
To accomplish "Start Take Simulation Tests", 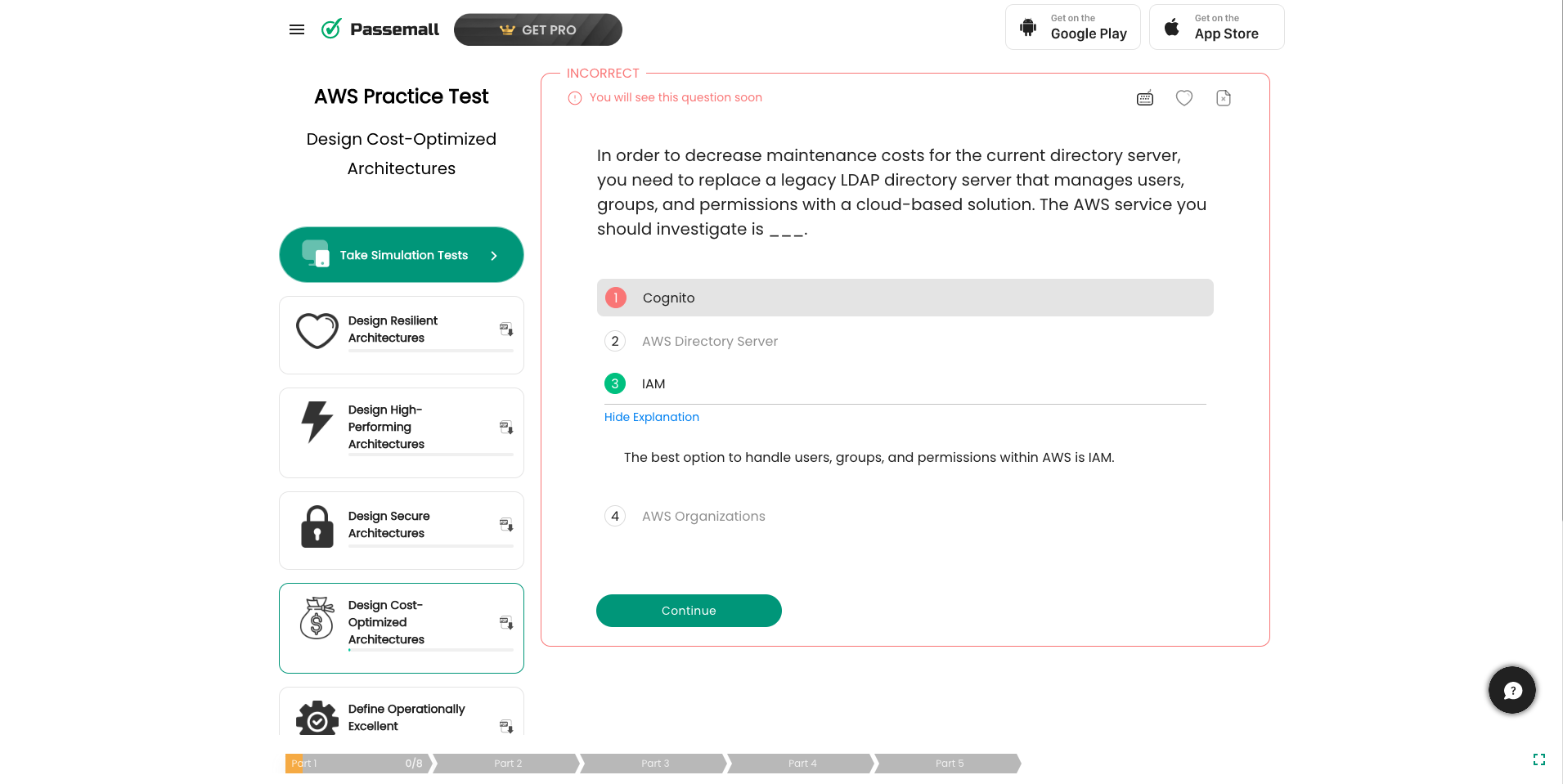I will pos(402,255).
